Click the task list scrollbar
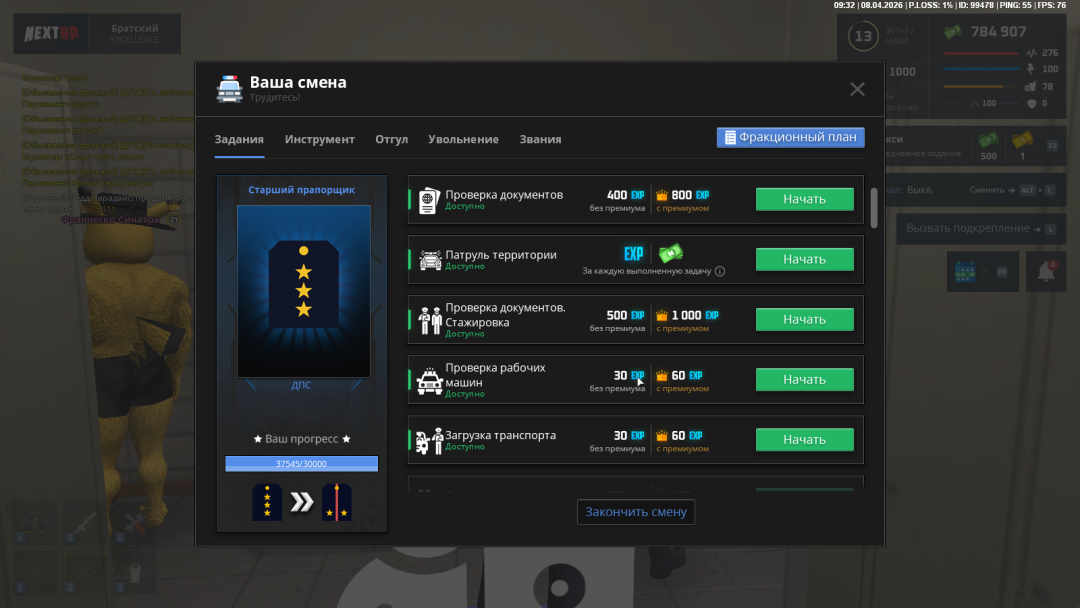Viewport: 1080px width, 608px height. [x=874, y=208]
